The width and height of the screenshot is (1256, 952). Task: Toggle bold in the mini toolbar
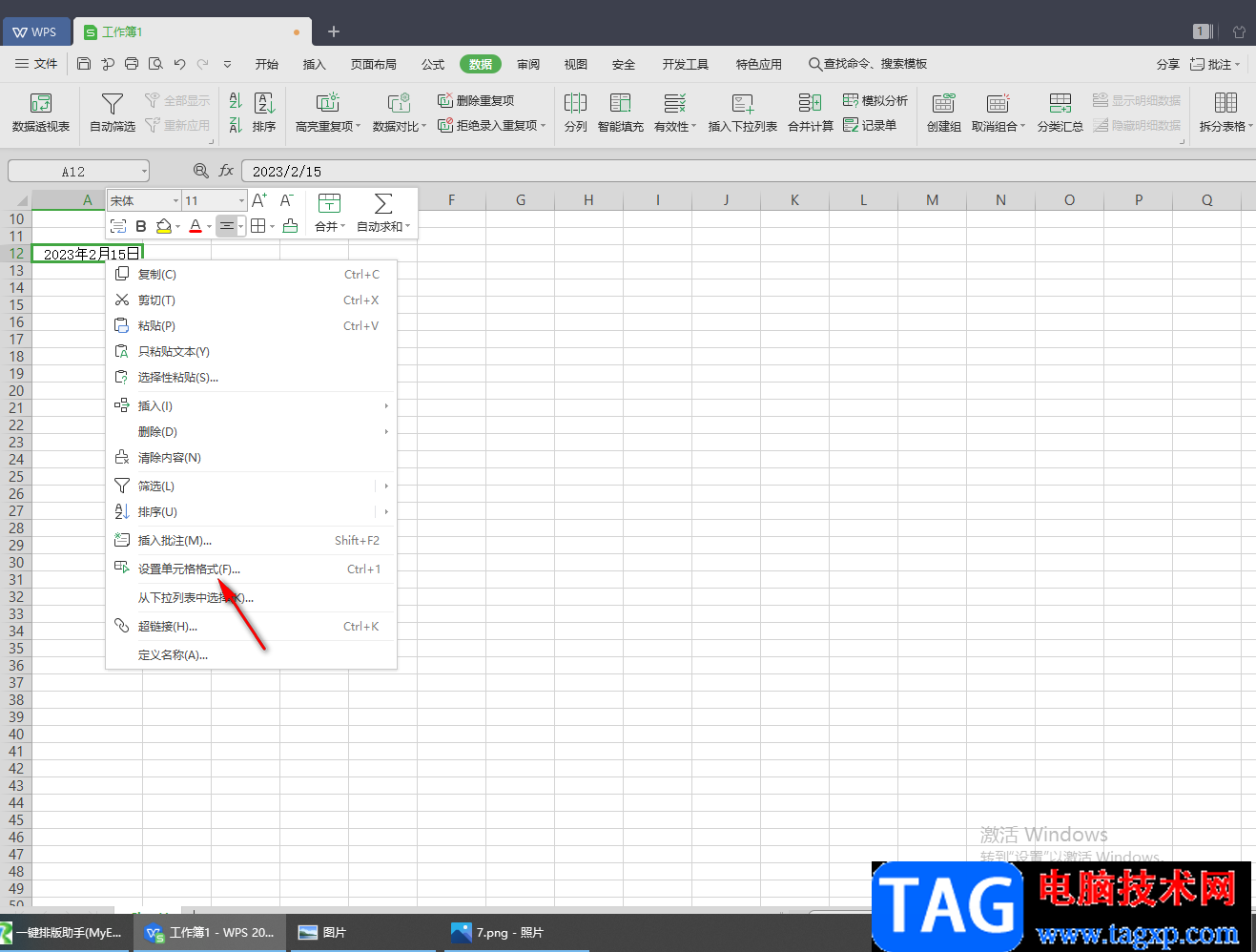click(x=141, y=226)
